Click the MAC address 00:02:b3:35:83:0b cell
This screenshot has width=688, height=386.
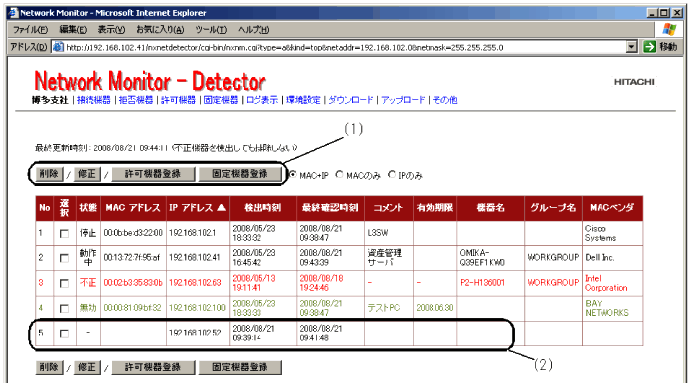click(x=133, y=283)
